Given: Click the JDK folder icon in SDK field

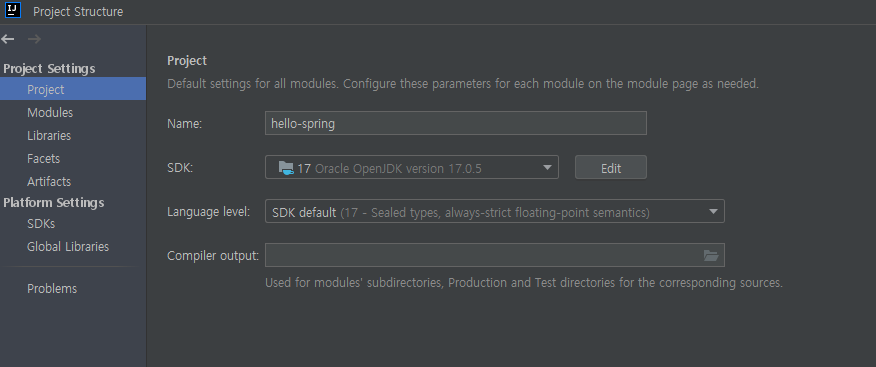Looking at the screenshot, I should tap(286, 168).
